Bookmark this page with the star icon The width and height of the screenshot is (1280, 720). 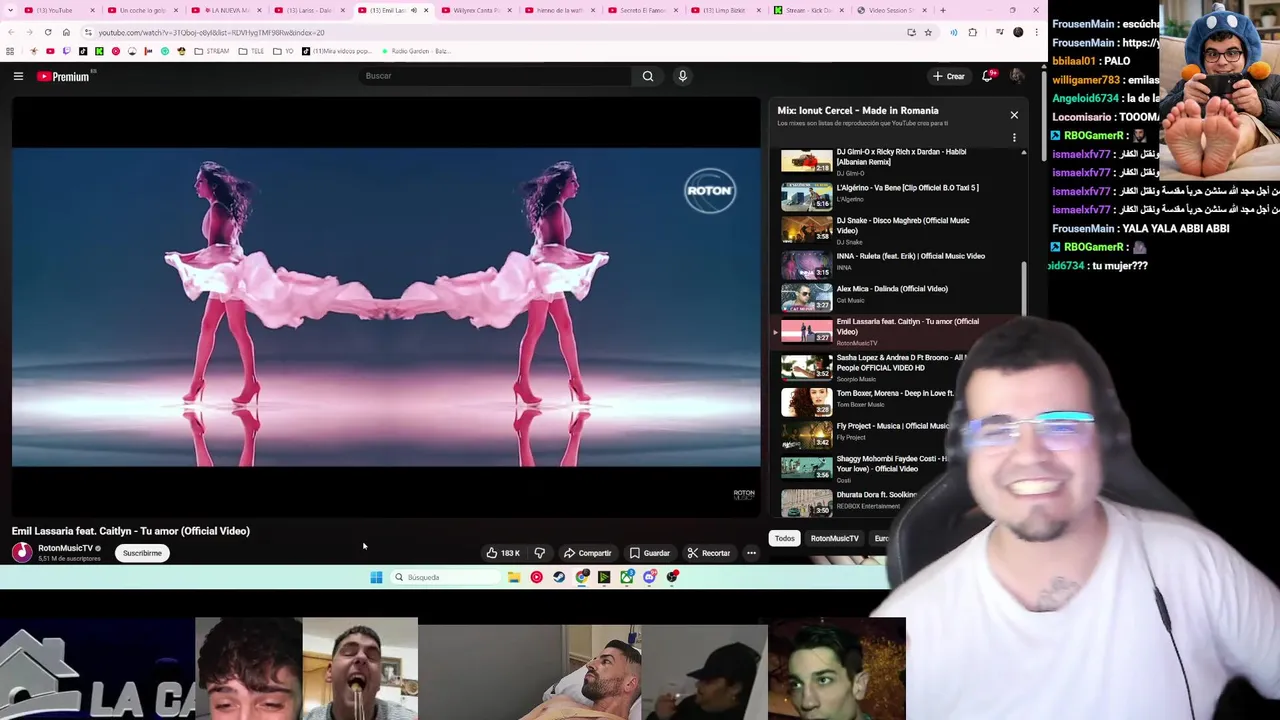tap(928, 32)
